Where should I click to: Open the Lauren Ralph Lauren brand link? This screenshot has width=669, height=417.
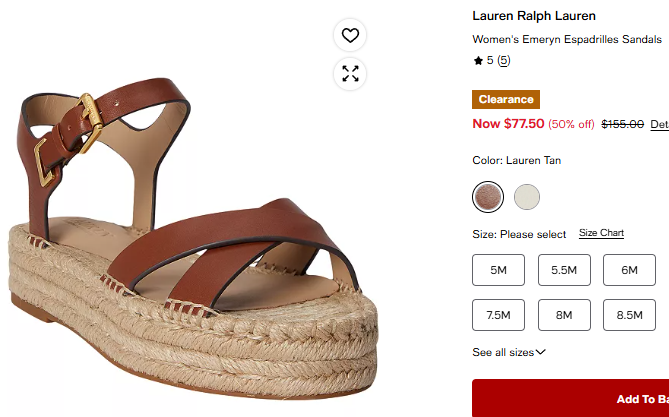[x=534, y=16]
